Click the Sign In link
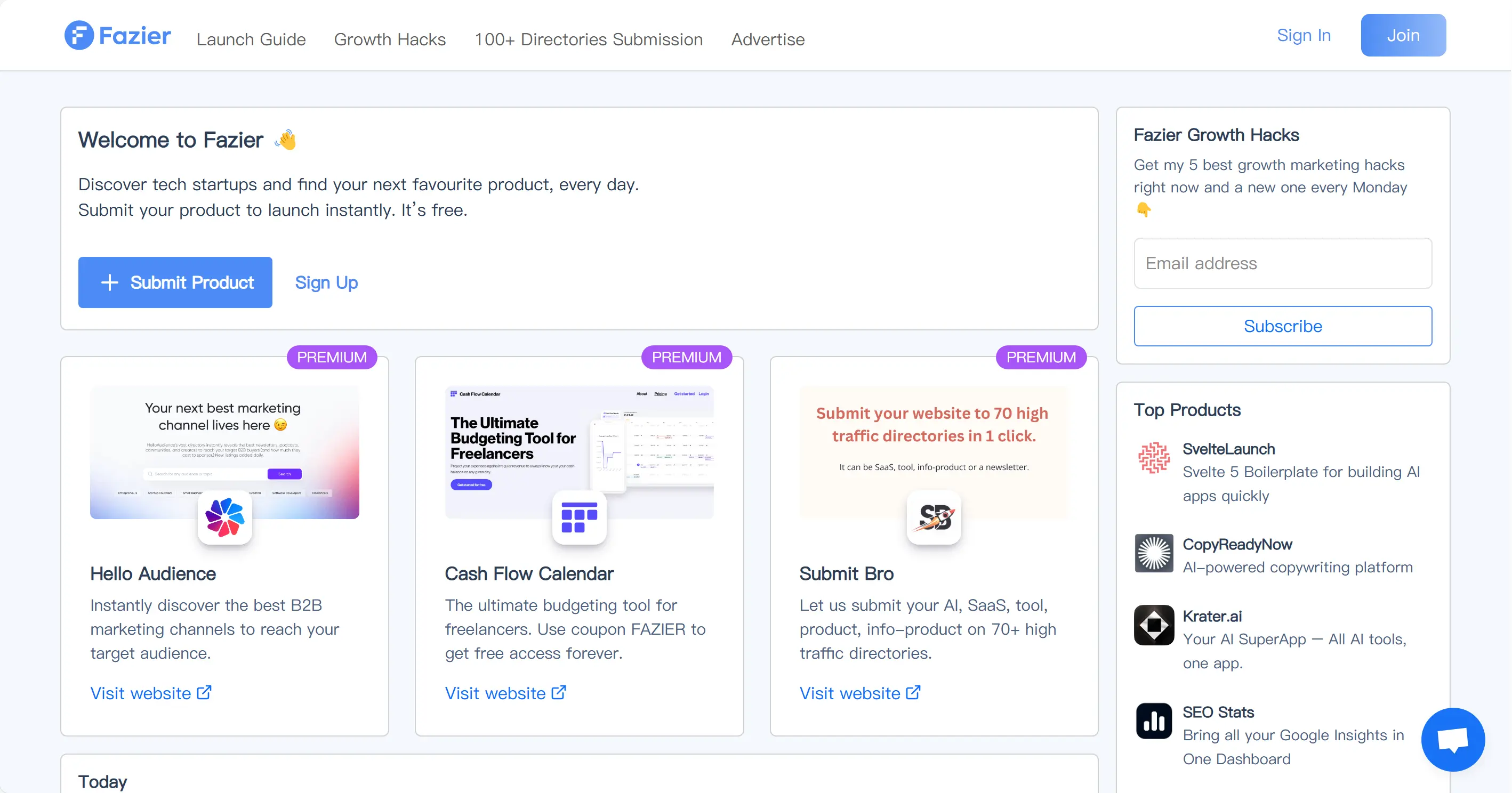 pyautogui.click(x=1304, y=35)
